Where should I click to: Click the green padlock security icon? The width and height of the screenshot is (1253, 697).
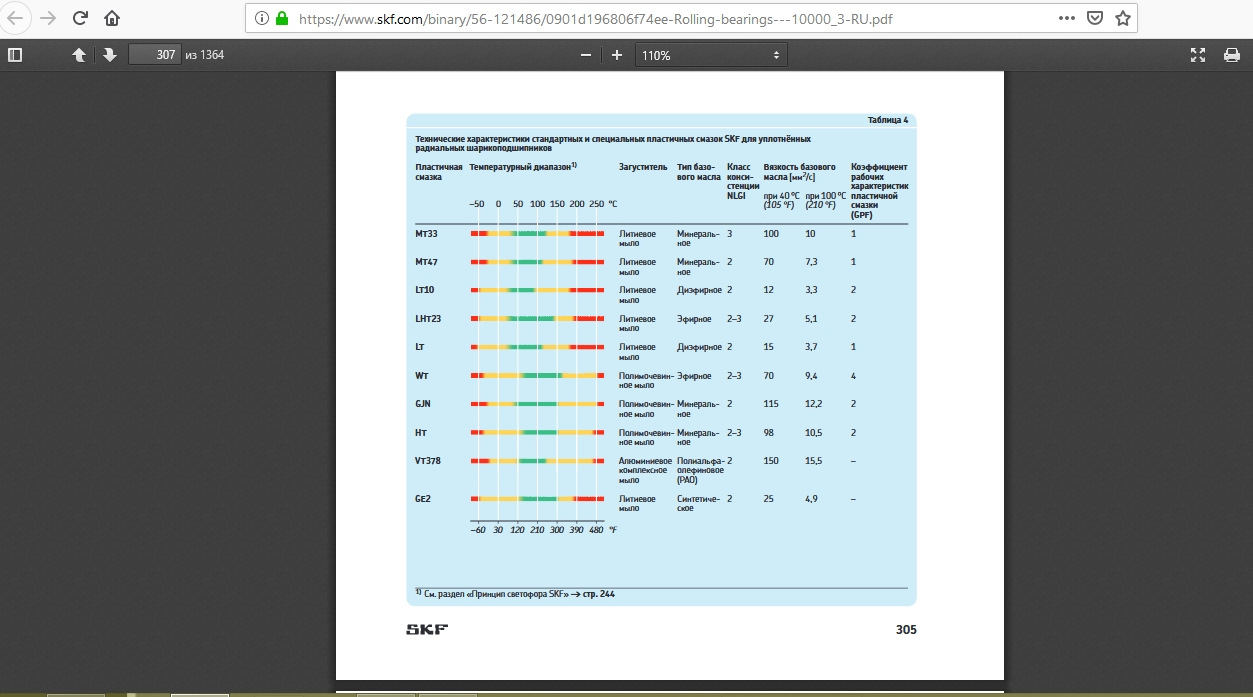[282, 18]
